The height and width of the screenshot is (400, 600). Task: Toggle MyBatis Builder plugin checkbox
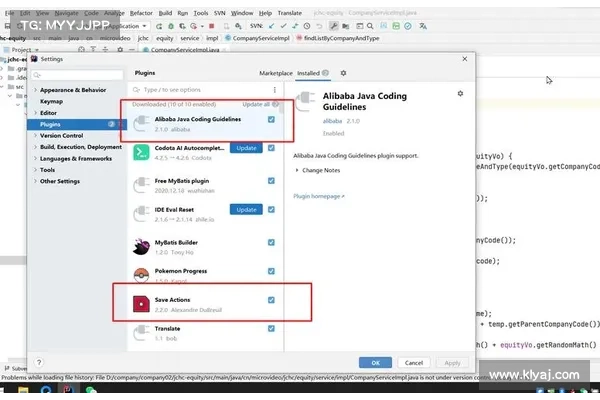point(271,242)
